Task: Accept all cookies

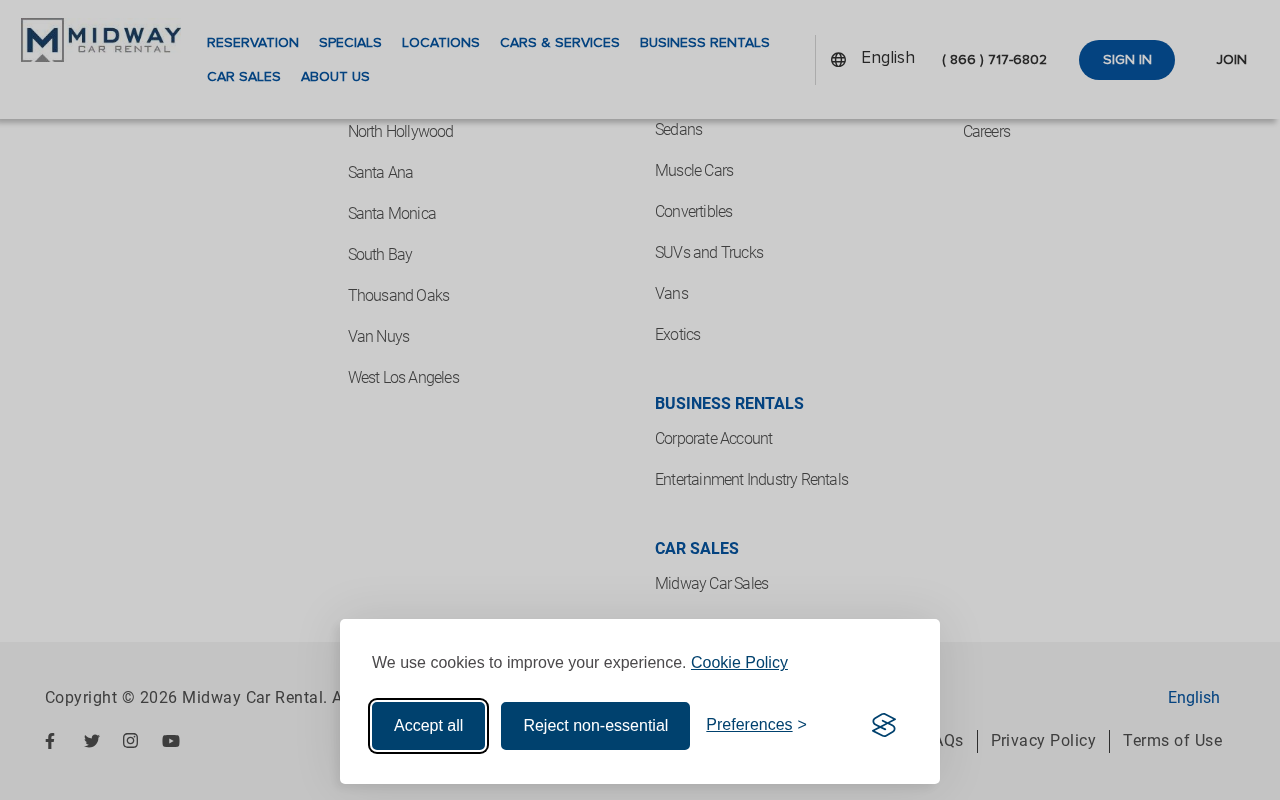Action: point(429,726)
